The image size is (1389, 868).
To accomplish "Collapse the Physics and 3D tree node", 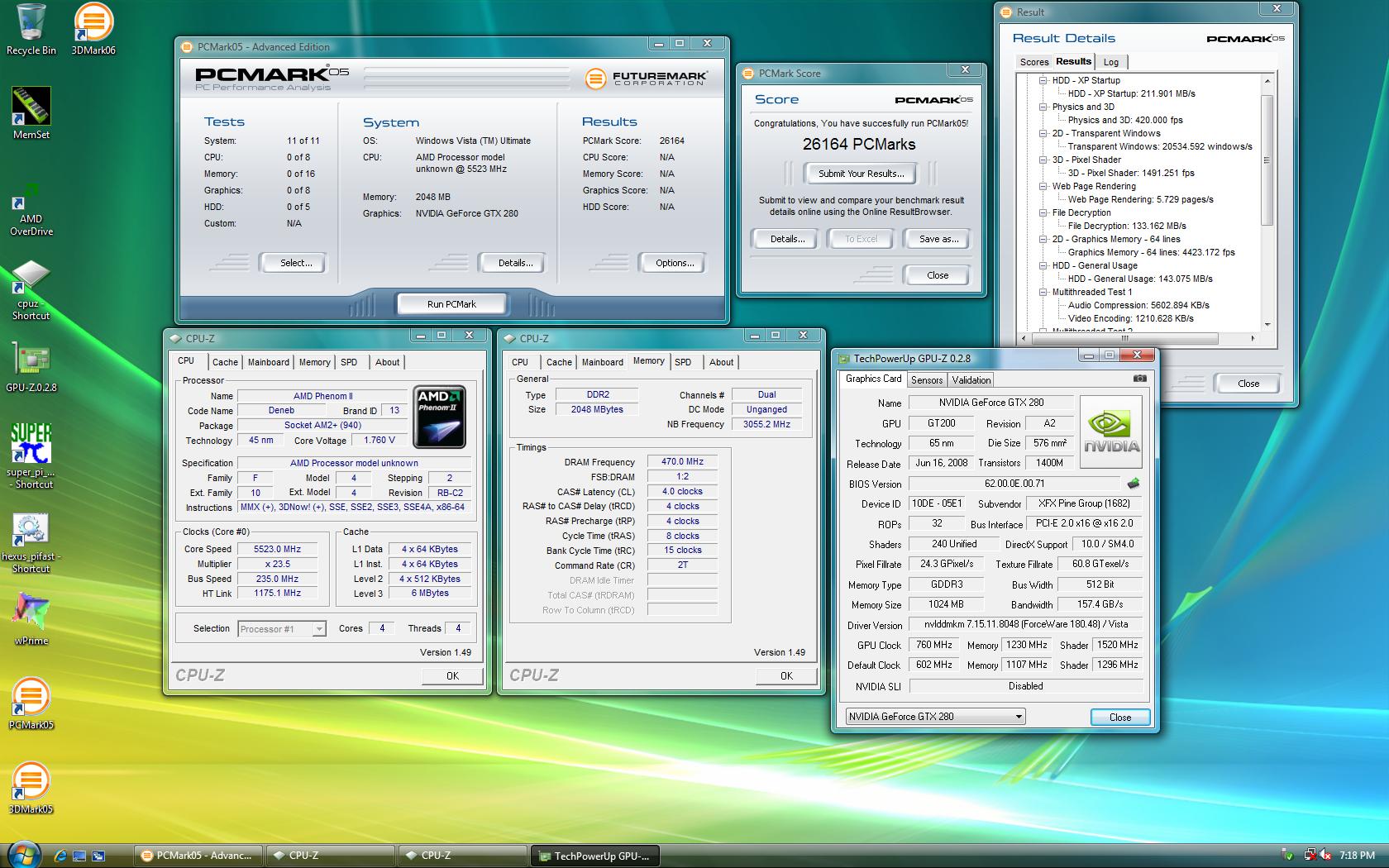I will (x=1043, y=107).
